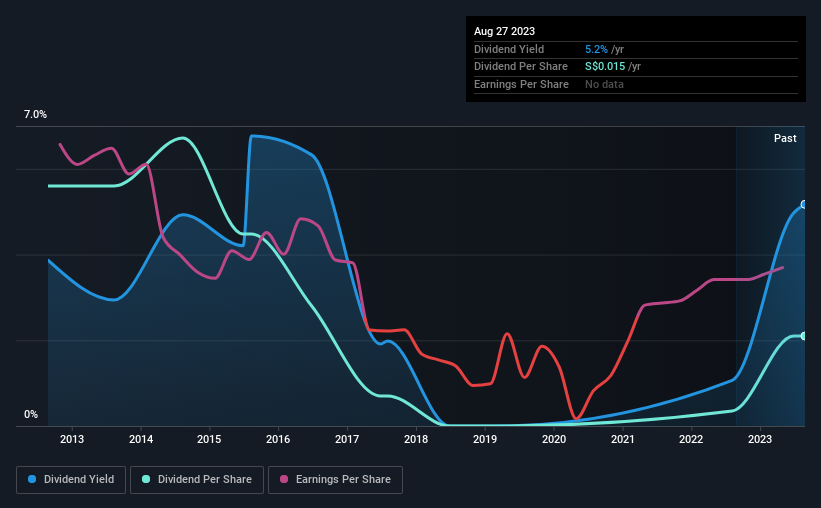Click the blue Dividend Yield legend dot
The image size is (821, 508).
click(32, 479)
